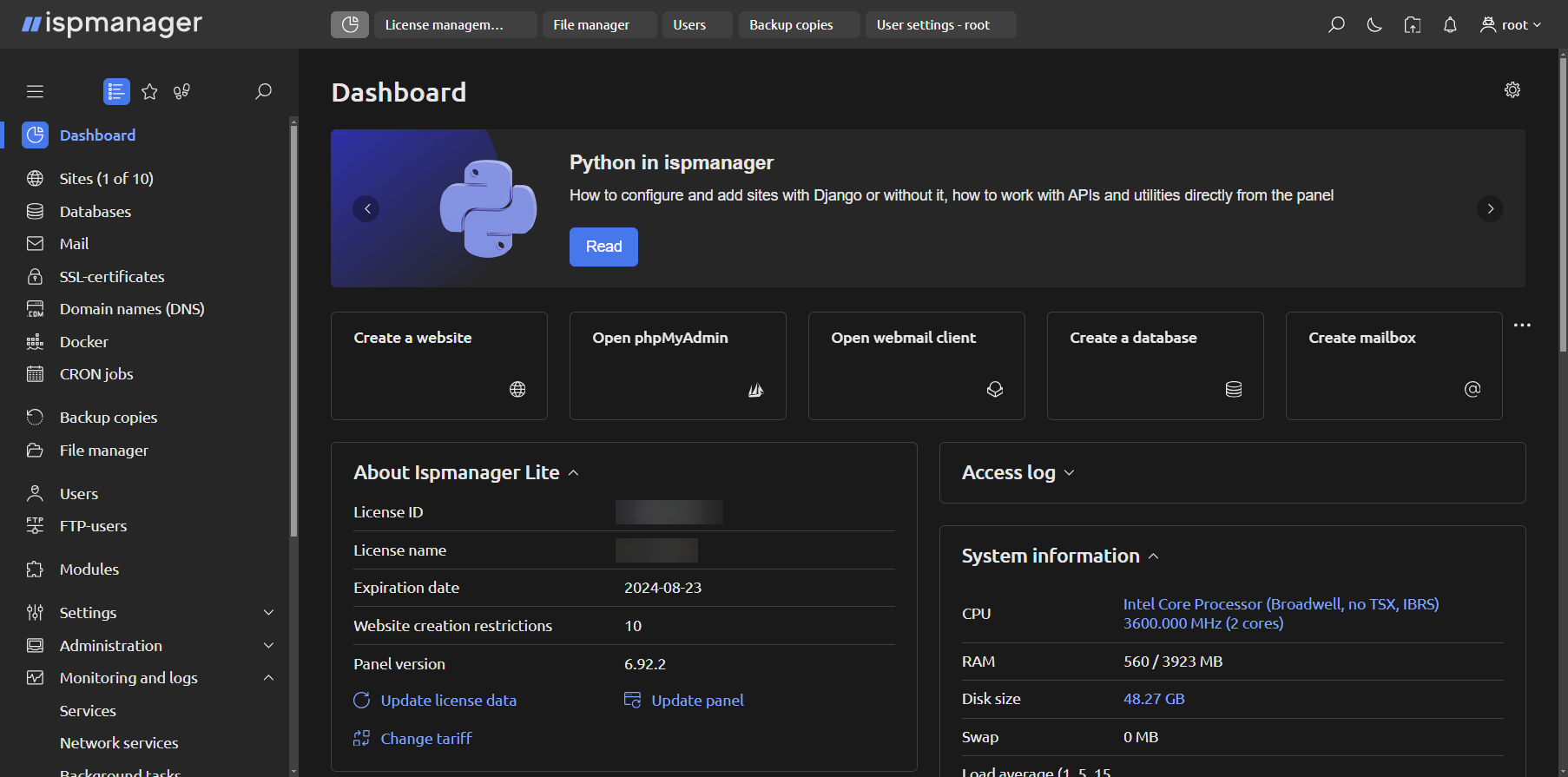
Task: Switch to File manager tab
Action: (591, 25)
